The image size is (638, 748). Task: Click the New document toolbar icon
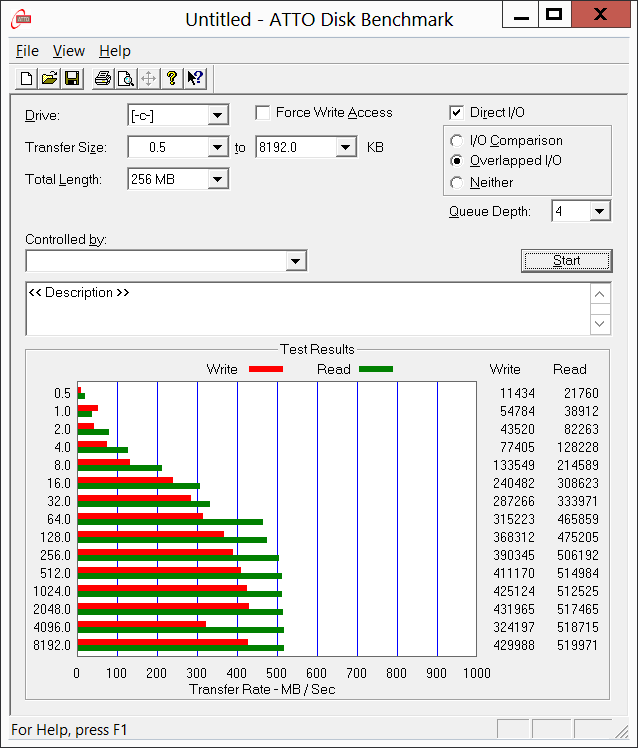tap(27, 78)
